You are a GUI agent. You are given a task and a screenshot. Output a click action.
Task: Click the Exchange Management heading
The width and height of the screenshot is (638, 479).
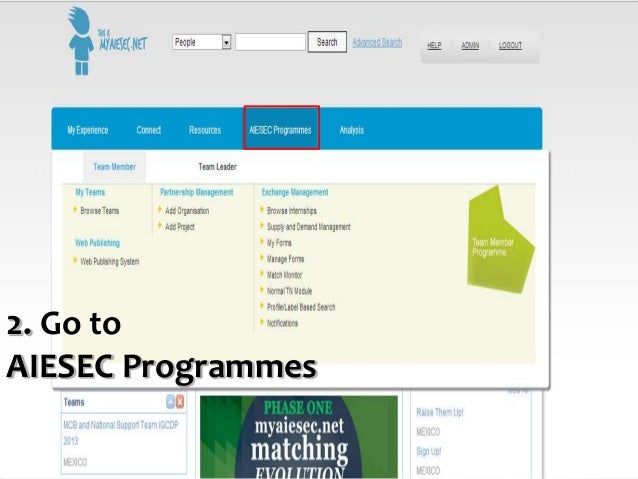pyautogui.click(x=295, y=192)
